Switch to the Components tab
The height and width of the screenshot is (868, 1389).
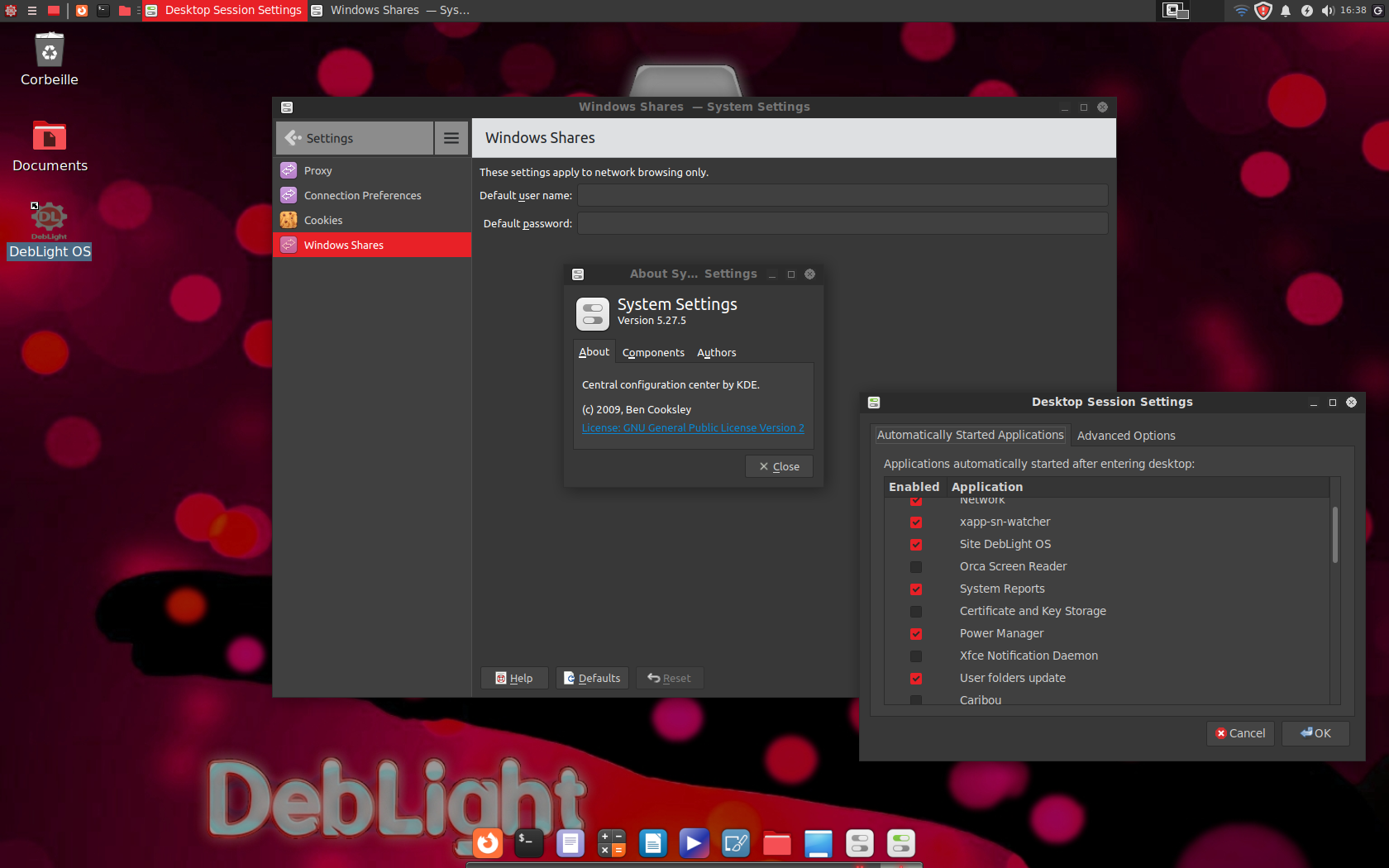[x=653, y=352]
